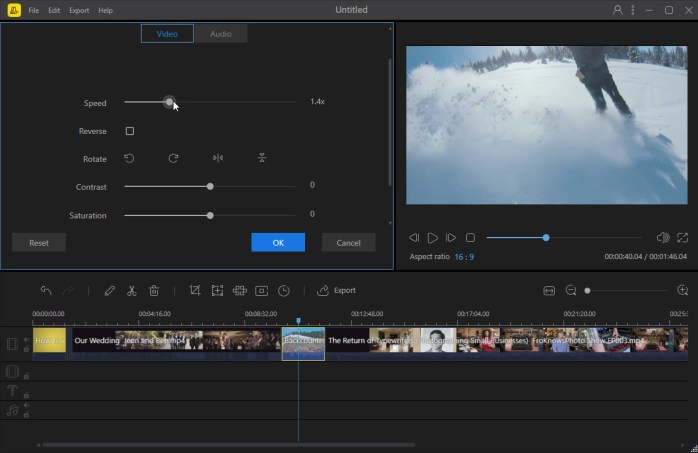Stop preview playback

tap(470, 238)
